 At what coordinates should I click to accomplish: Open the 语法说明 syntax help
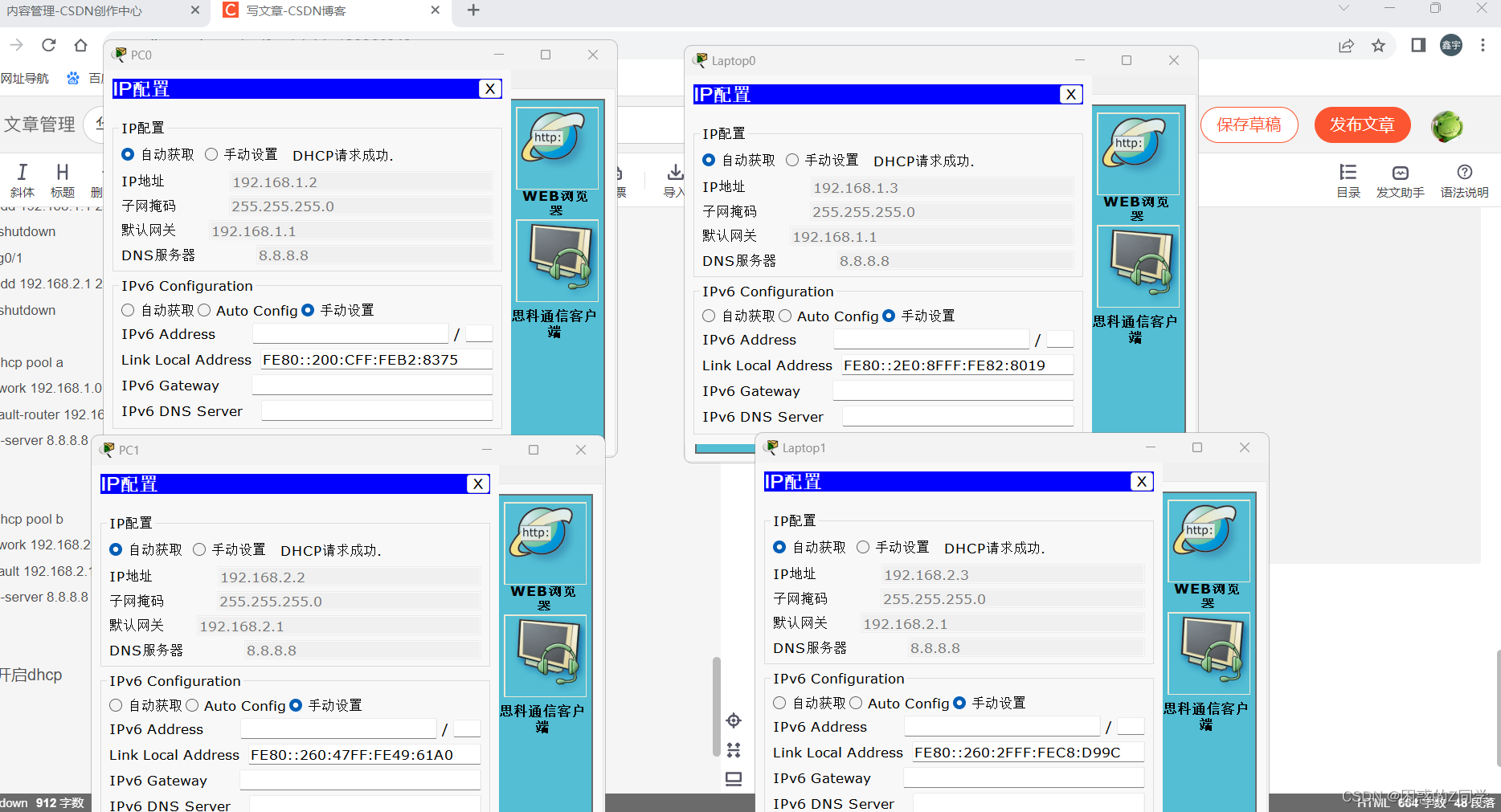tap(1464, 181)
